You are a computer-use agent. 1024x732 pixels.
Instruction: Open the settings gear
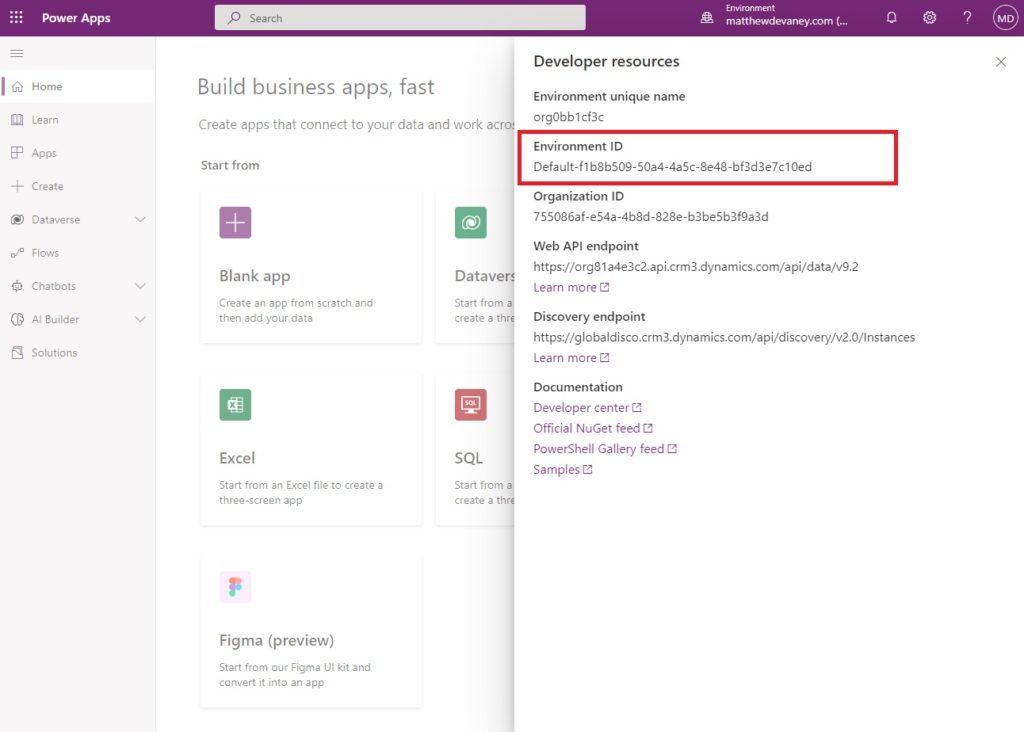[x=929, y=18]
